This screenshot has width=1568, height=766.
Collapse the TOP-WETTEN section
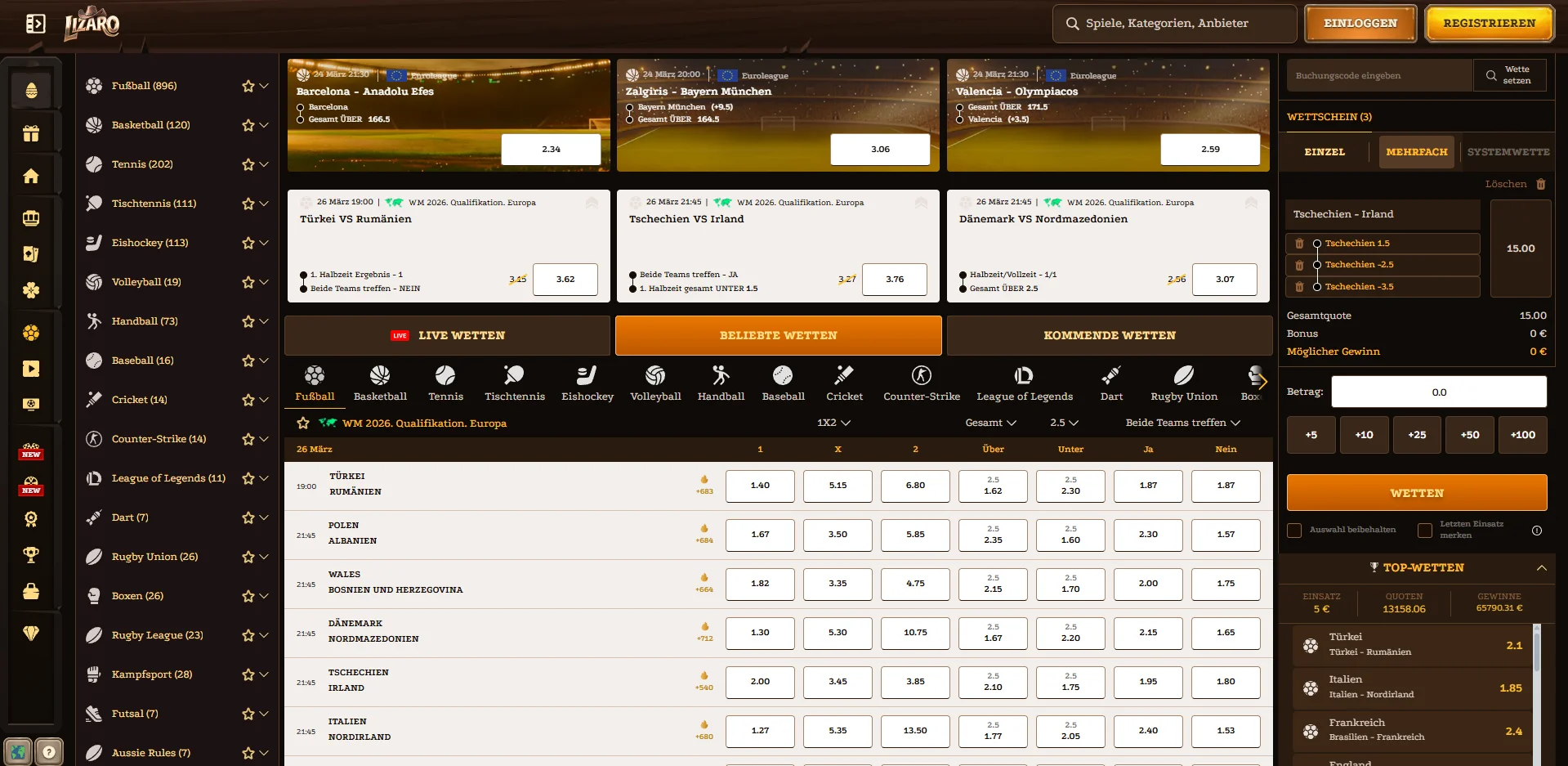point(1543,567)
